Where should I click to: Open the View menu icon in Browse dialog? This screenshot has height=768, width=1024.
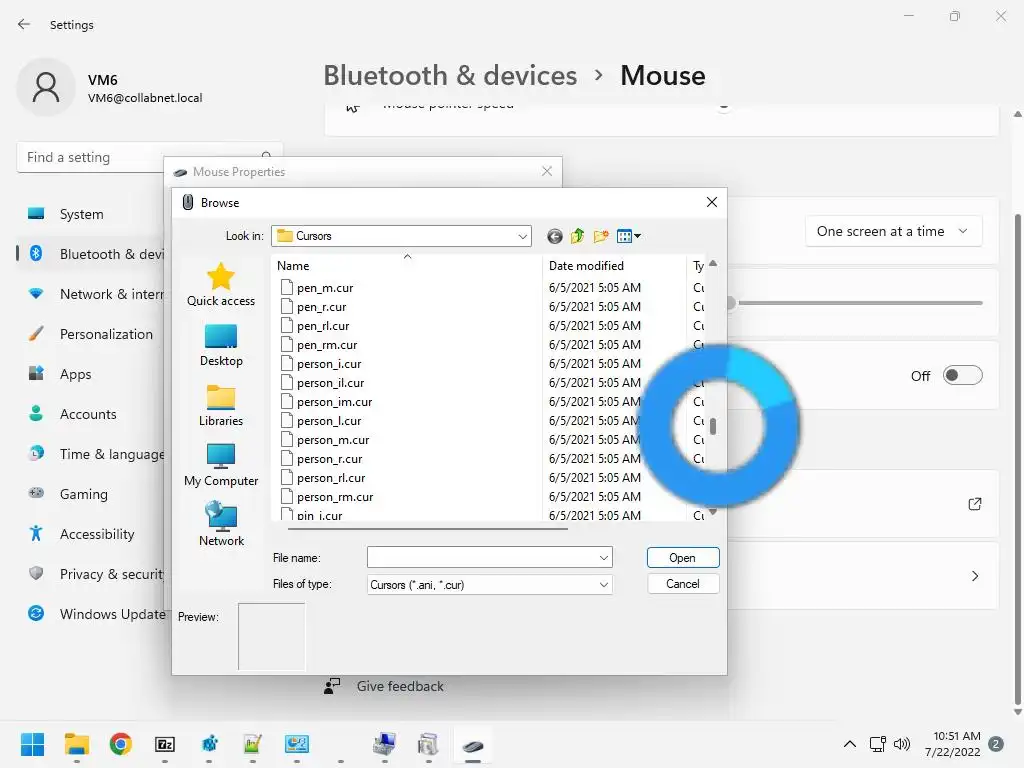click(628, 236)
